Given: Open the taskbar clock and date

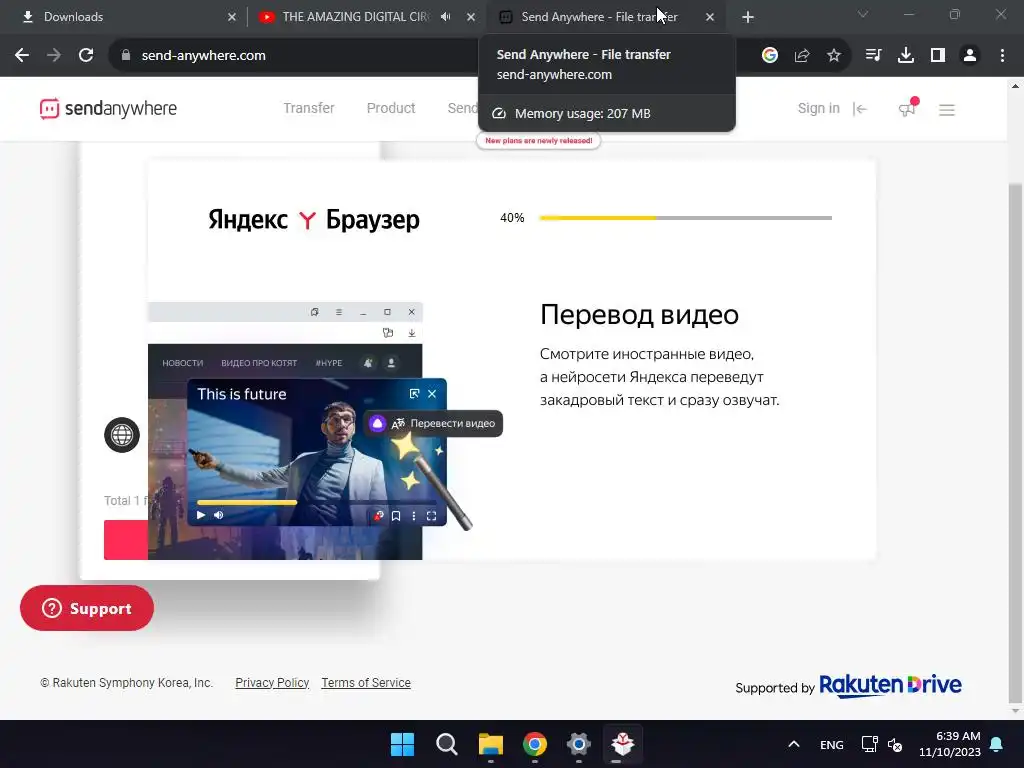Looking at the screenshot, I should [x=950, y=744].
